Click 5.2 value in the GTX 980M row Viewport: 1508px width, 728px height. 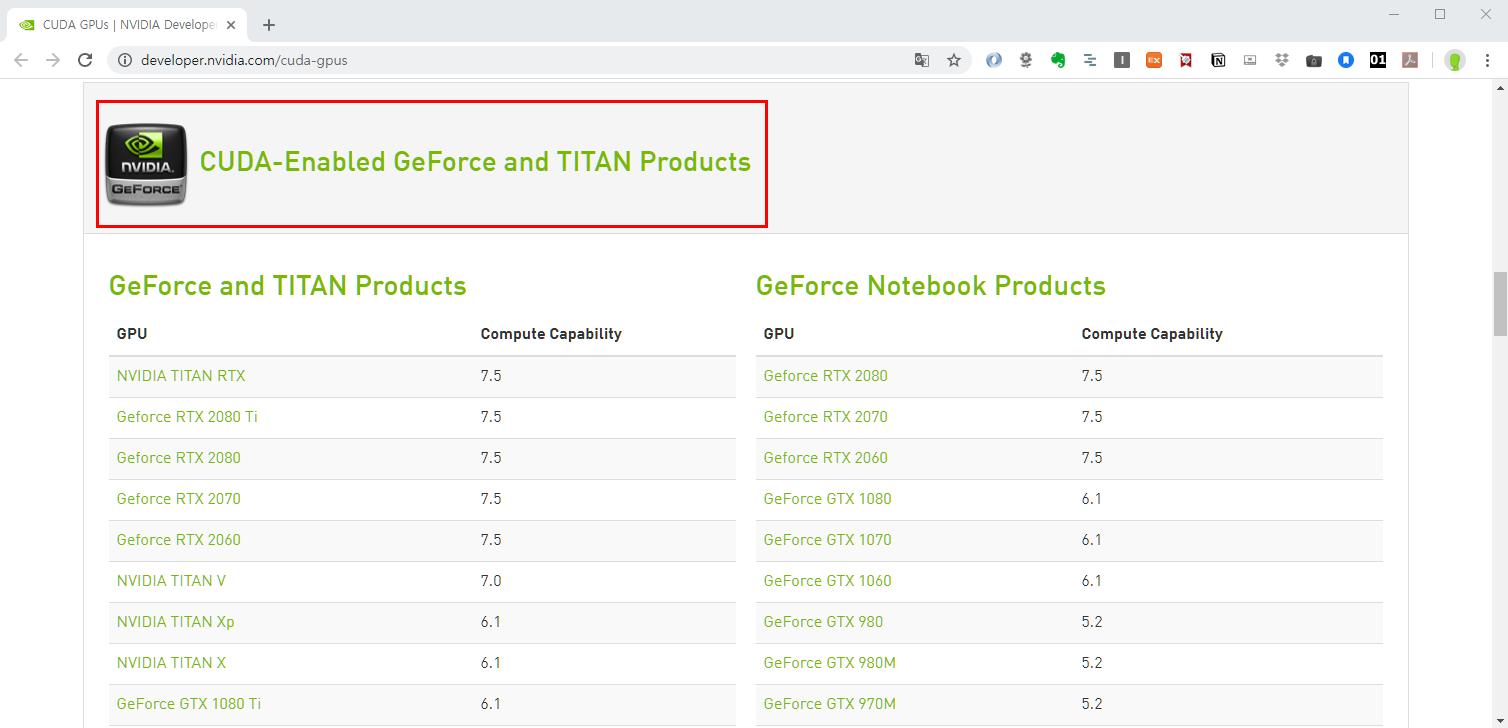[1092, 663]
